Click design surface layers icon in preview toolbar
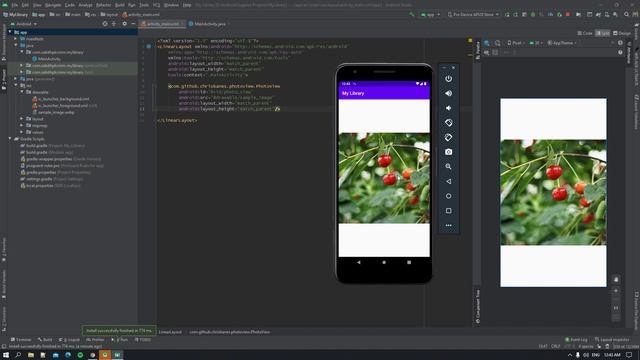 [487, 43]
